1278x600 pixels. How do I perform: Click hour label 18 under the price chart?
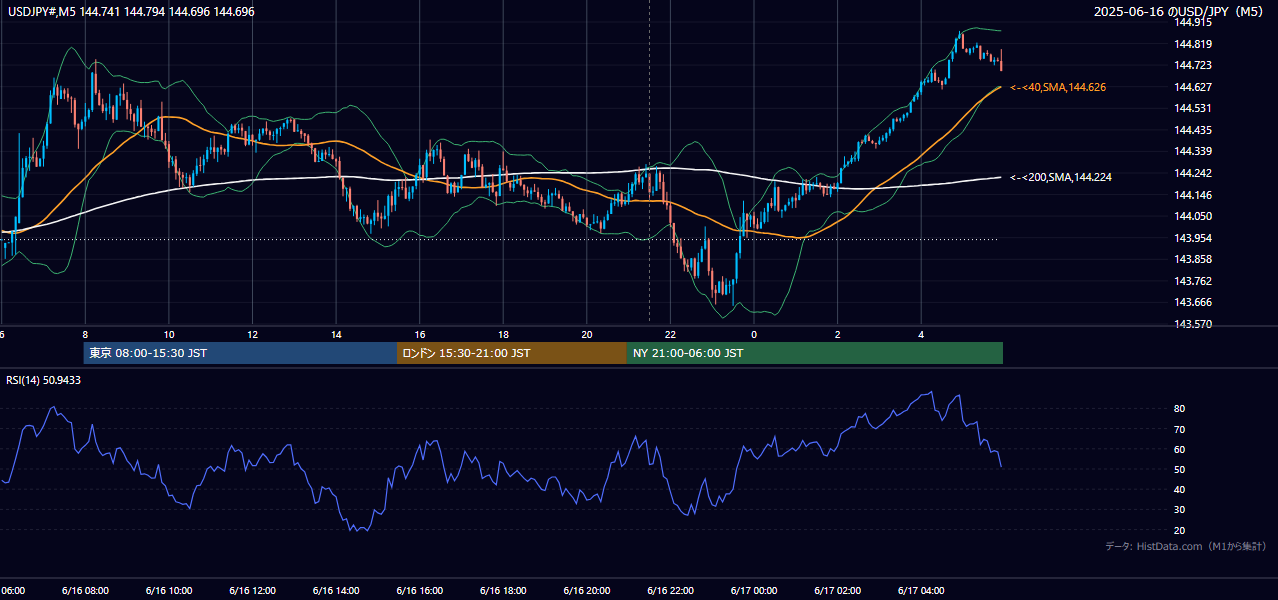click(x=503, y=334)
